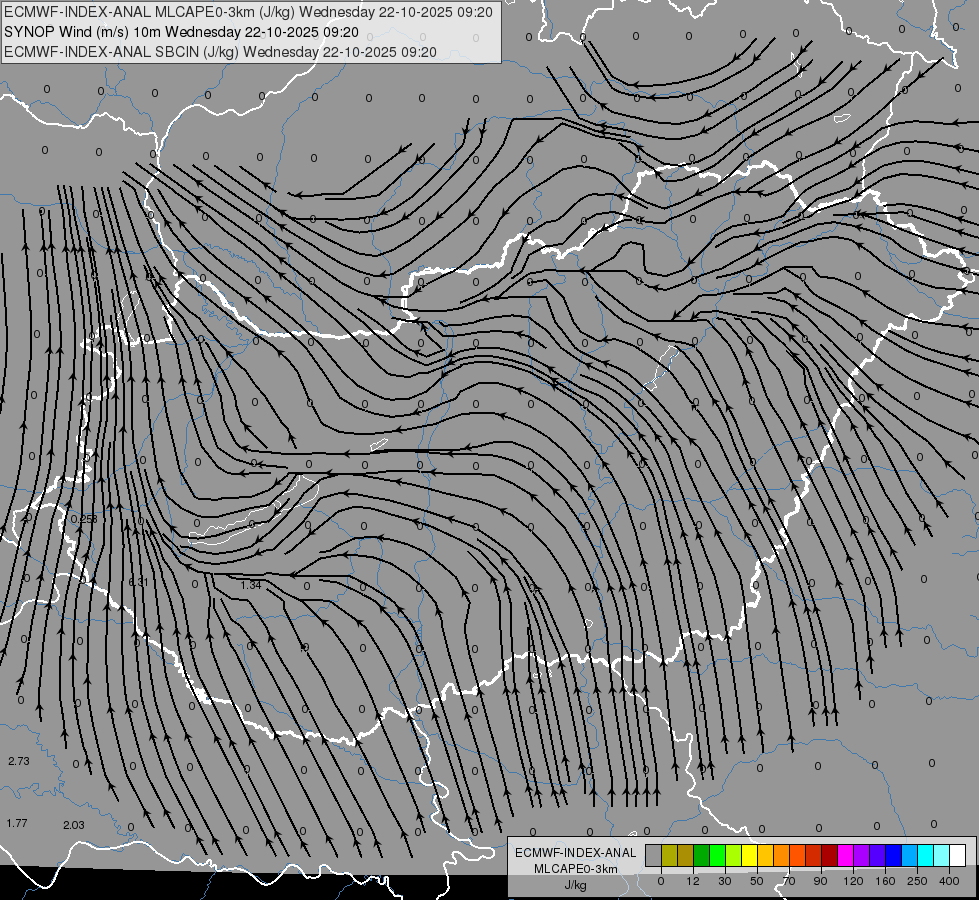
Task: Click the legend scale label 400
Action: 949,881
